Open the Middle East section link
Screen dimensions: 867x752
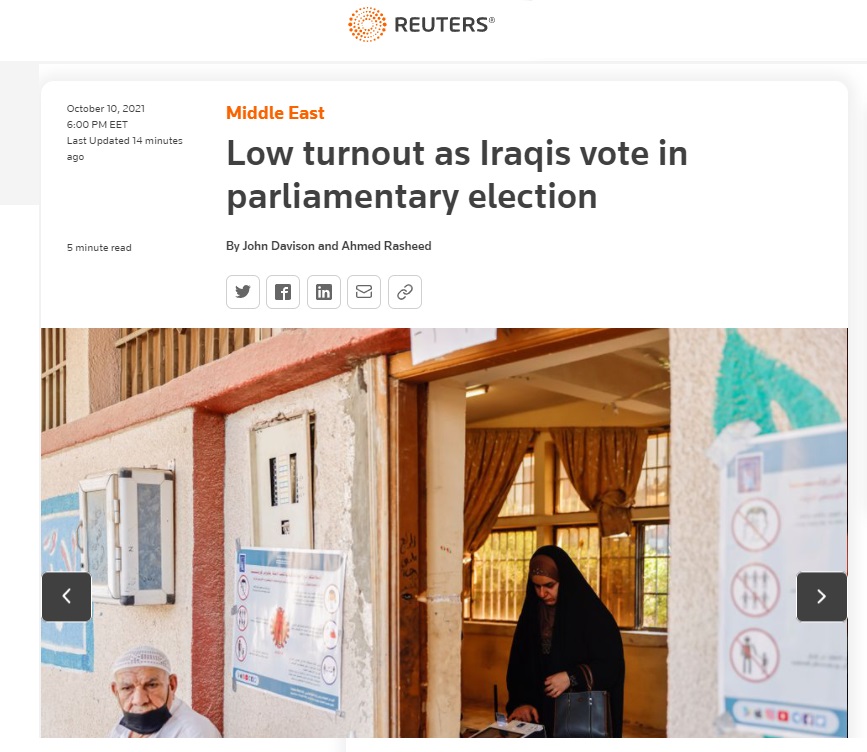coord(275,113)
